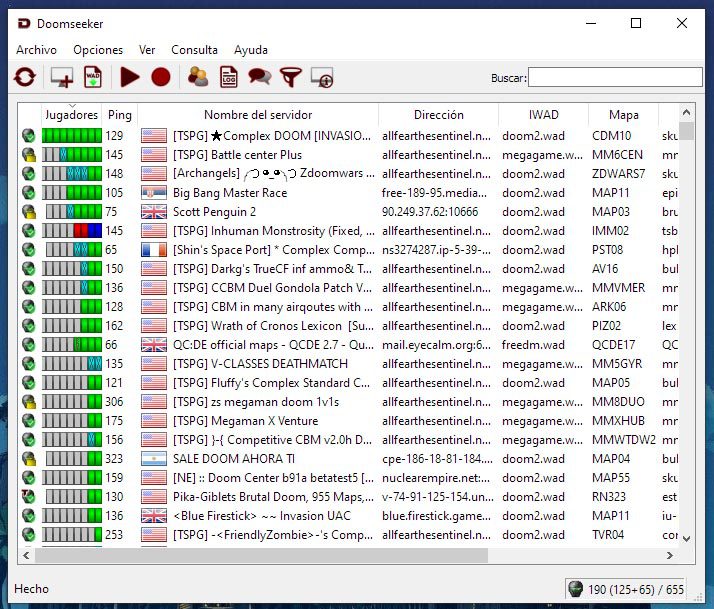Image resolution: width=714 pixels, height=609 pixels.
Task: Click the vertical scrollbar up arrow
Action: click(687, 113)
